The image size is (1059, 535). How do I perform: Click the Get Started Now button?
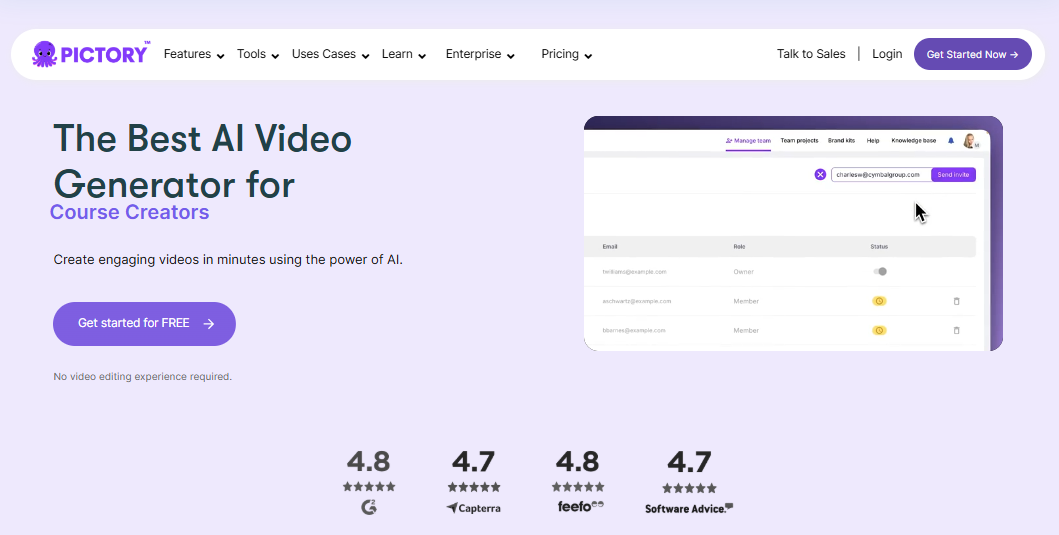[x=973, y=54]
